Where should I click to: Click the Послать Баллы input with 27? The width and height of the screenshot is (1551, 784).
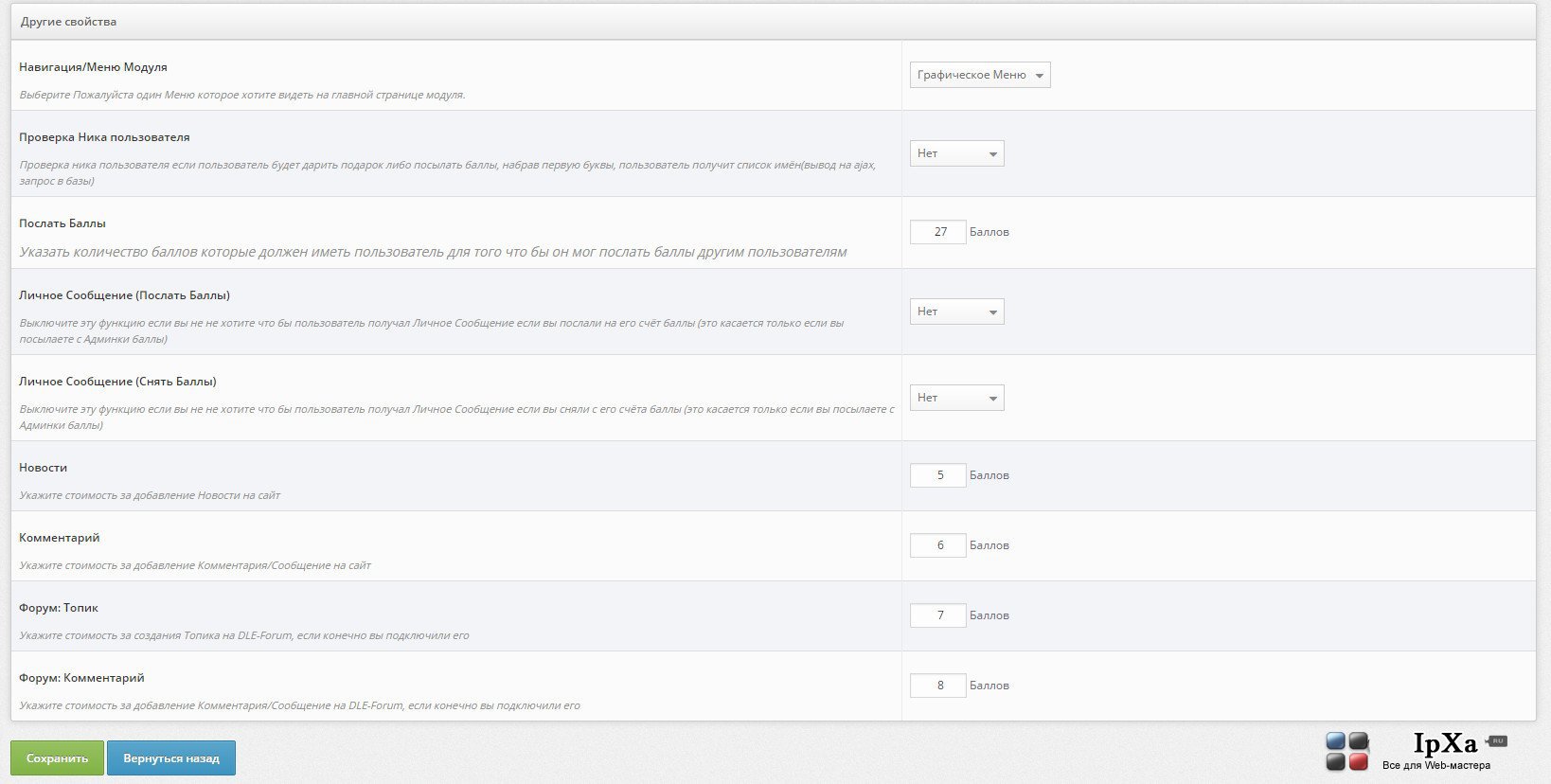[938, 232]
